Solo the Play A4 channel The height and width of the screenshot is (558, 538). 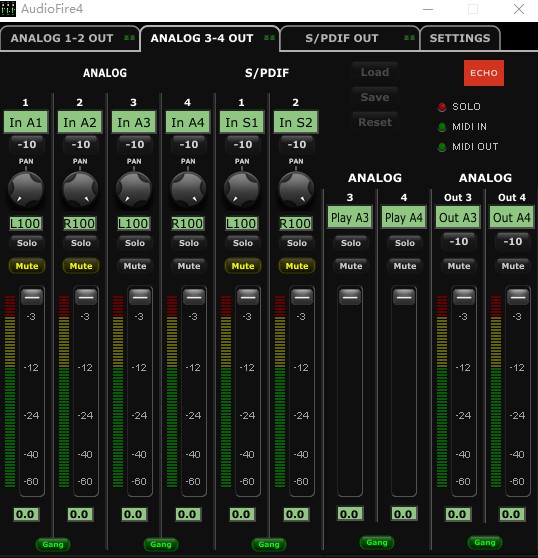point(405,243)
